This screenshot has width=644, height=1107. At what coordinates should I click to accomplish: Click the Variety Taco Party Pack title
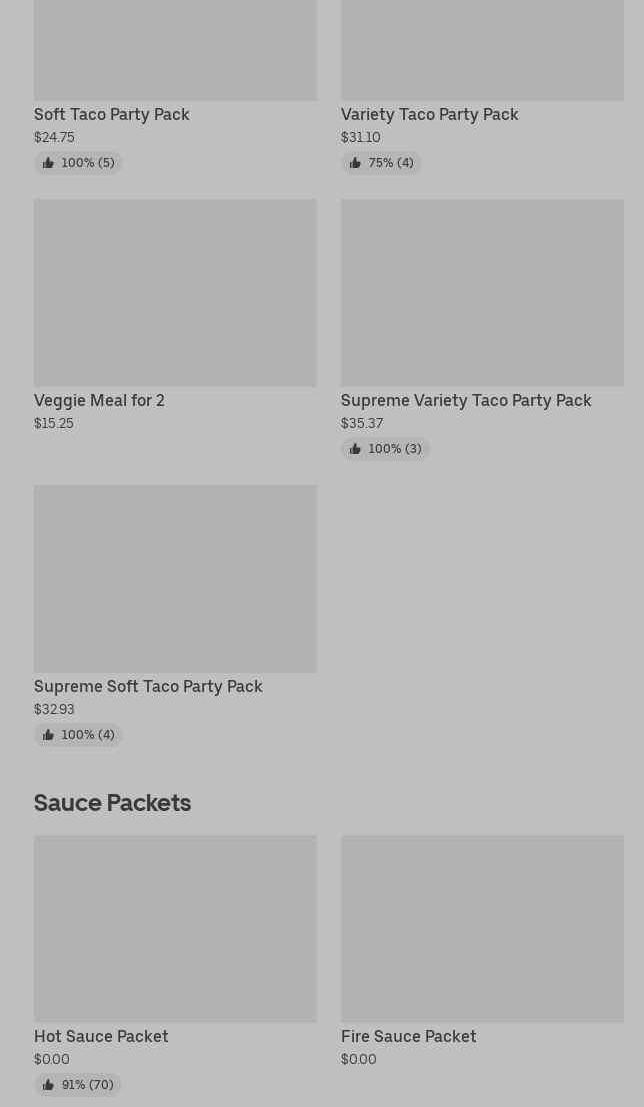pos(429,114)
